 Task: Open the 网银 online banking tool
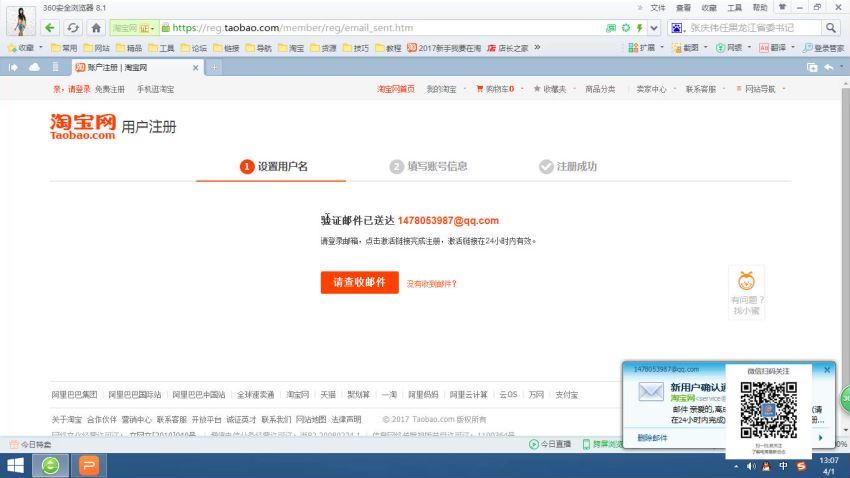(x=733, y=48)
